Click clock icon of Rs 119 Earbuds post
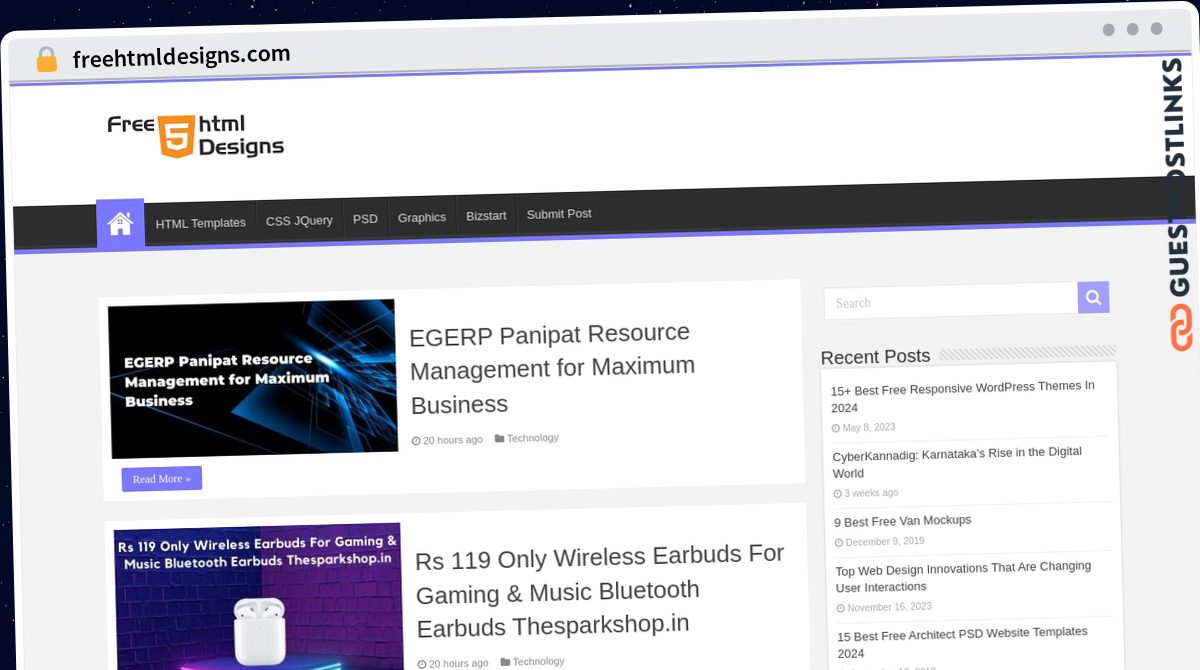1200x670 pixels. [423, 663]
